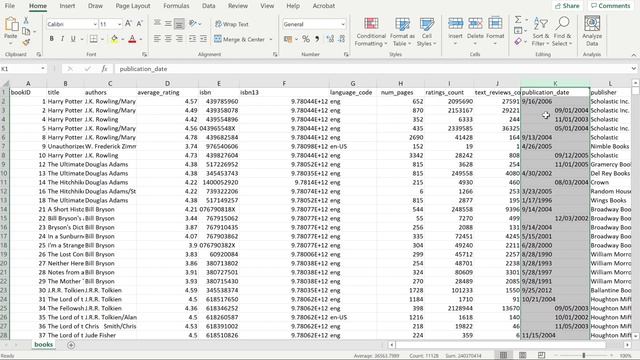Switch to the Formulas tab
The image size is (640, 360).
(x=176, y=6)
